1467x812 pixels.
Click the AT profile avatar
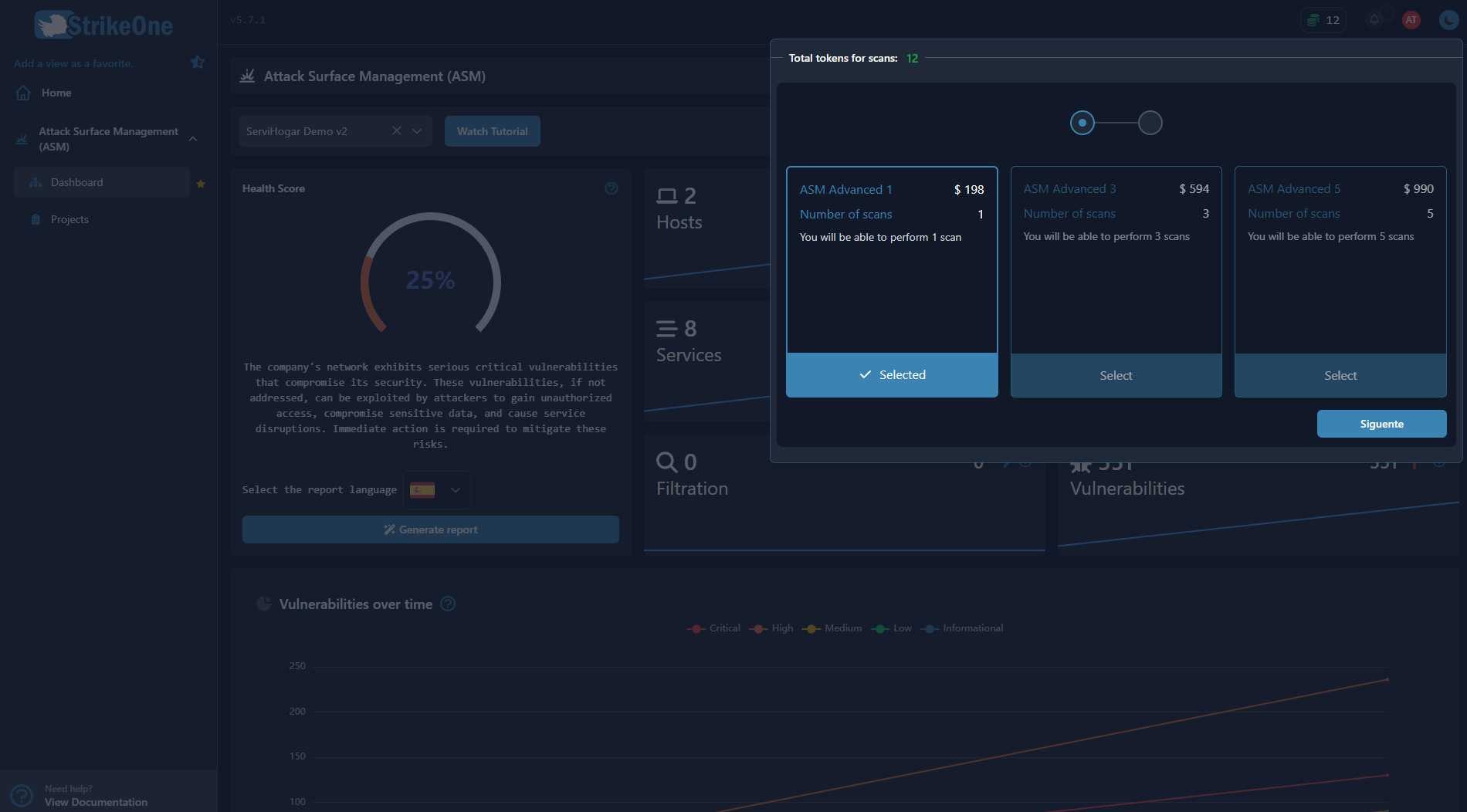click(x=1411, y=19)
